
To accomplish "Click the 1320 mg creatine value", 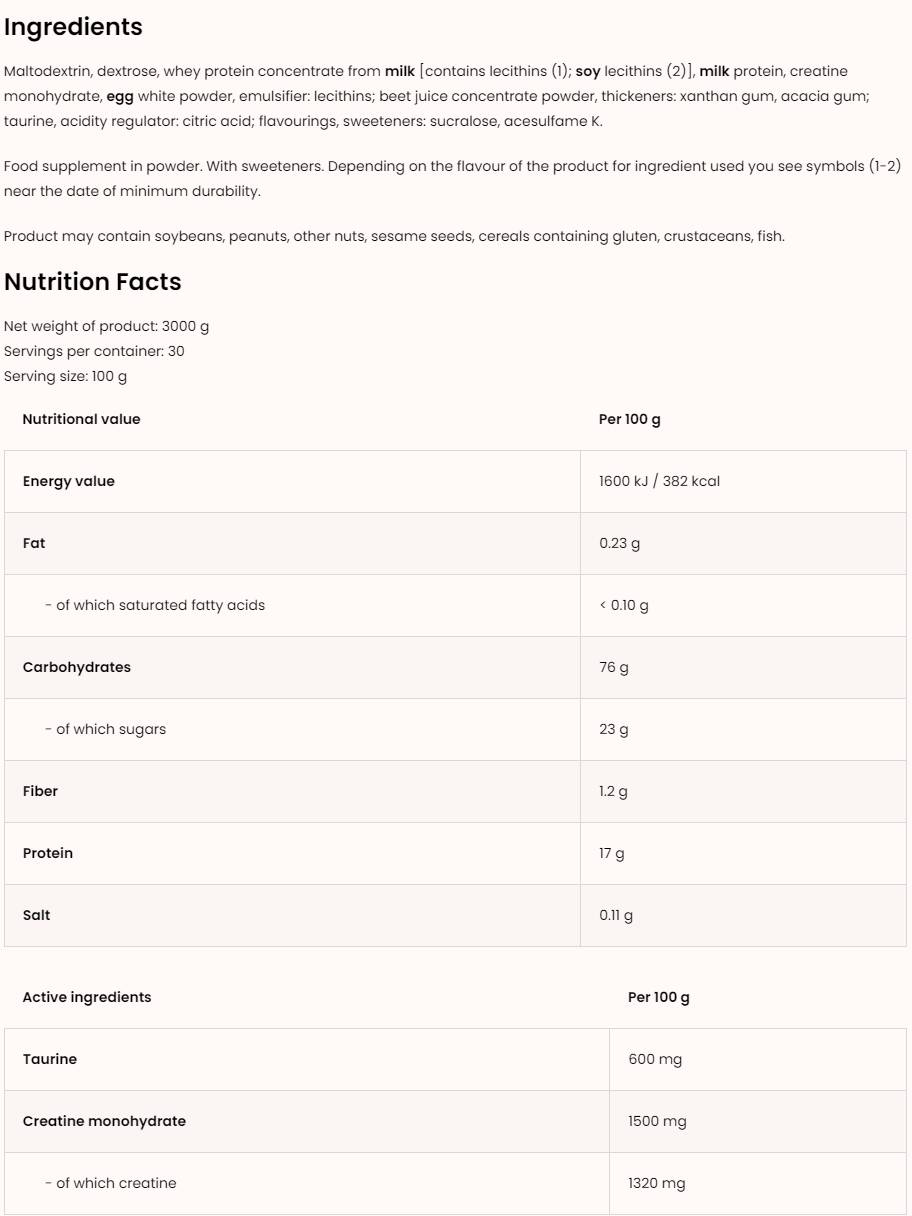I will 657,1183.
